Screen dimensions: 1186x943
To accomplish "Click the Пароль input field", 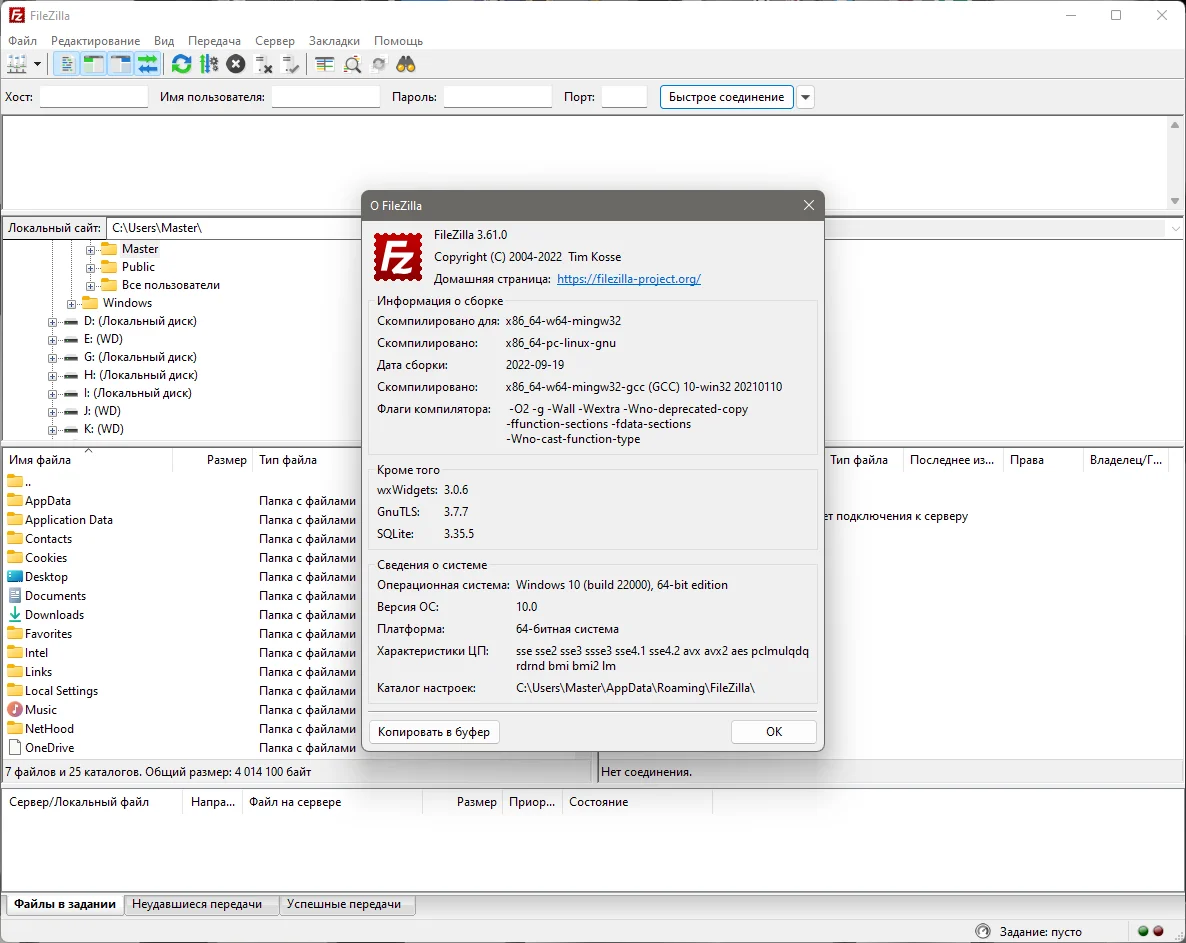I will (x=498, y=97).
